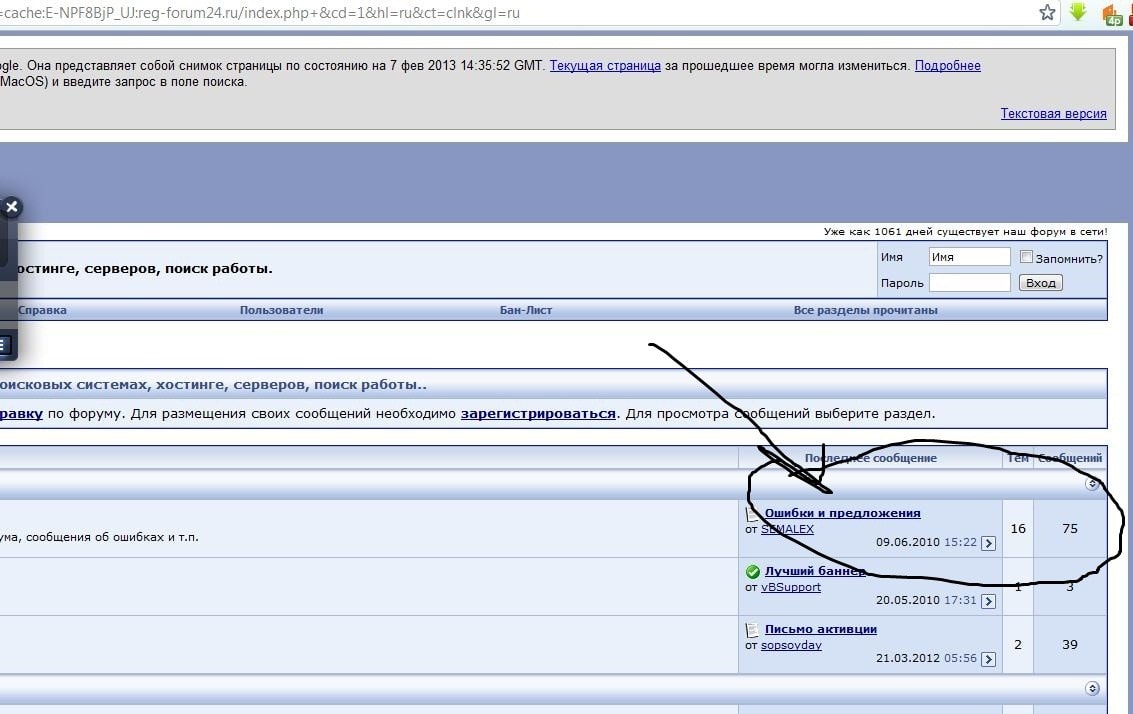
Task: Click the Пароль input field
Action: point(969,283)
